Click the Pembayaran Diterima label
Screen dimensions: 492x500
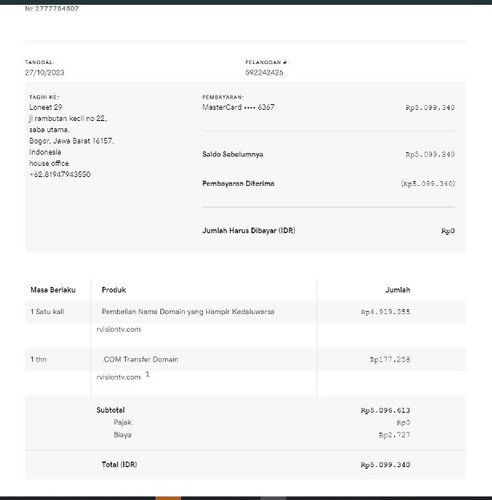(x=238, y=183)
